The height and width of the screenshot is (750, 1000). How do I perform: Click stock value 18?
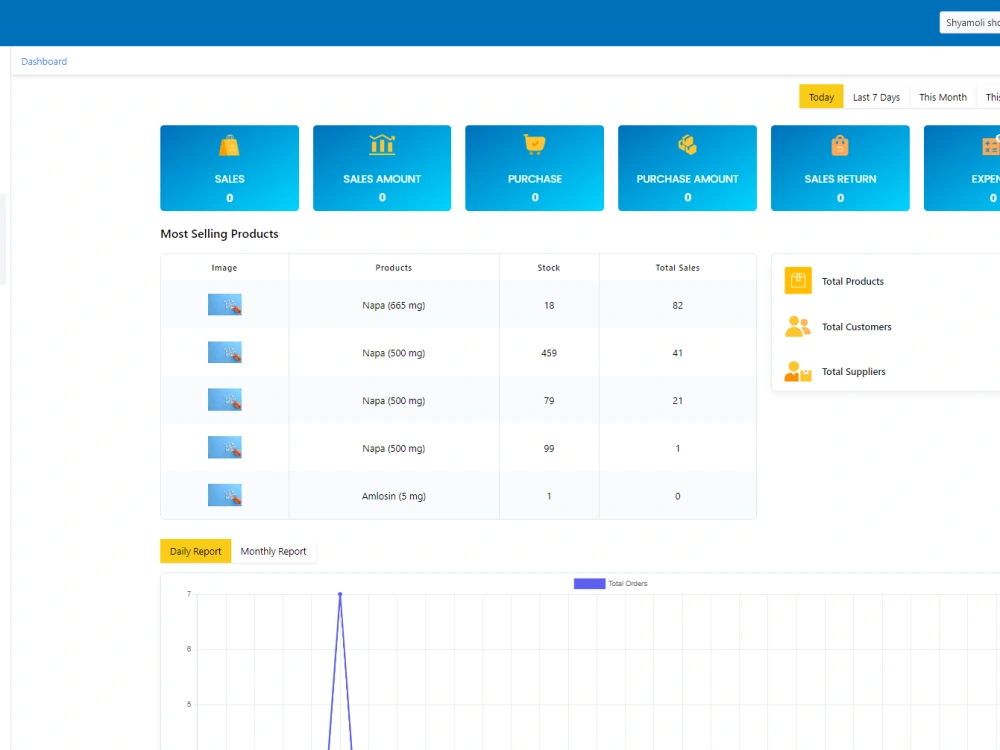(549, 305)
